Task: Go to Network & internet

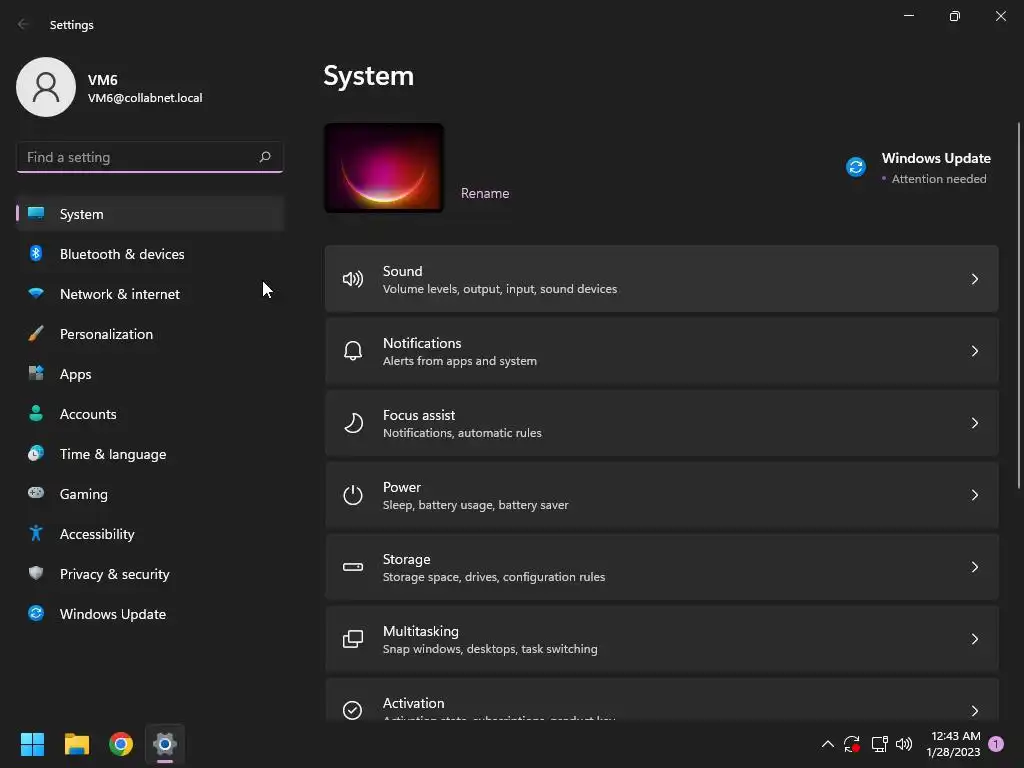Action: pyautogui.click(x=150, y=294)
